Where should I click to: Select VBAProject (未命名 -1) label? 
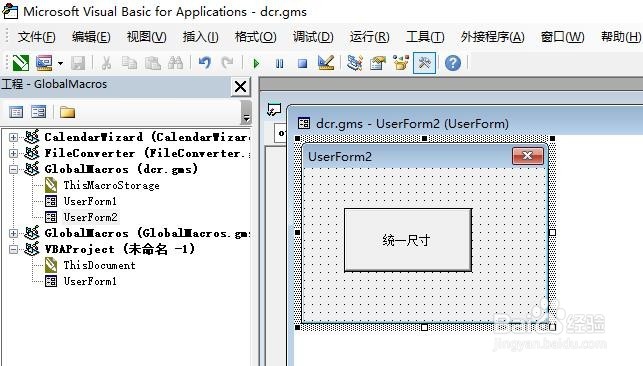pos(120,249)
